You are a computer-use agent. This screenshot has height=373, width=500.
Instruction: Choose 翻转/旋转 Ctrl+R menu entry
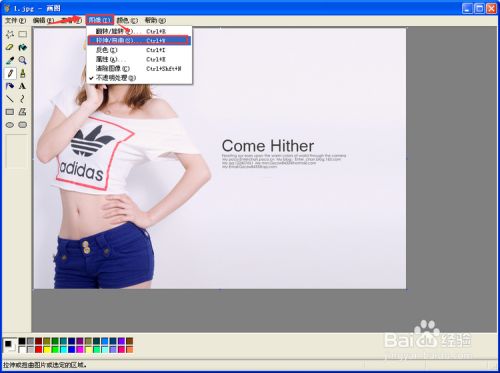[139, 31]
